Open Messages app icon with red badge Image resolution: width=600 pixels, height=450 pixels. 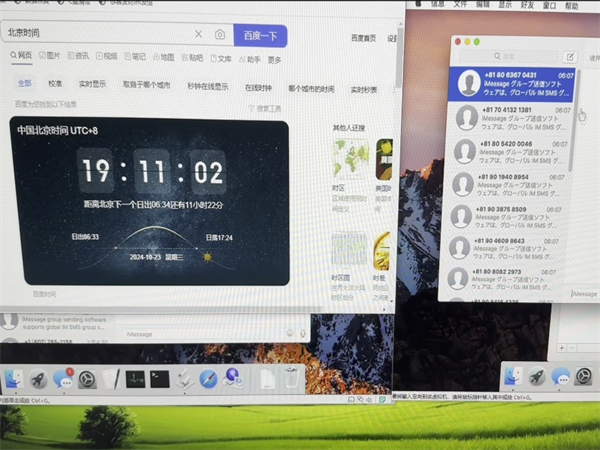62,379
